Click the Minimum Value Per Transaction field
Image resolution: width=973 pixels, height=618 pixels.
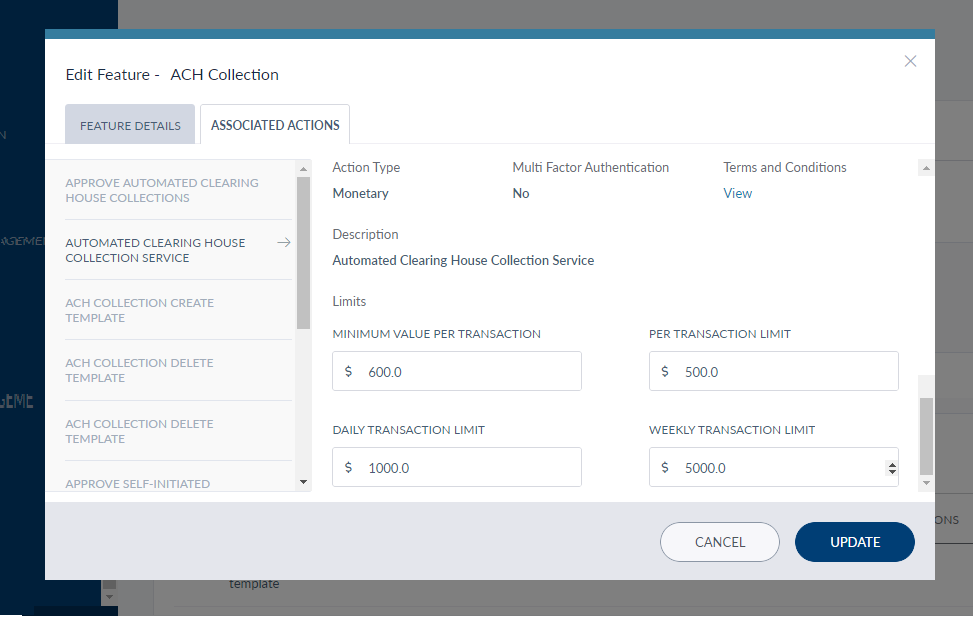point(457,371)
